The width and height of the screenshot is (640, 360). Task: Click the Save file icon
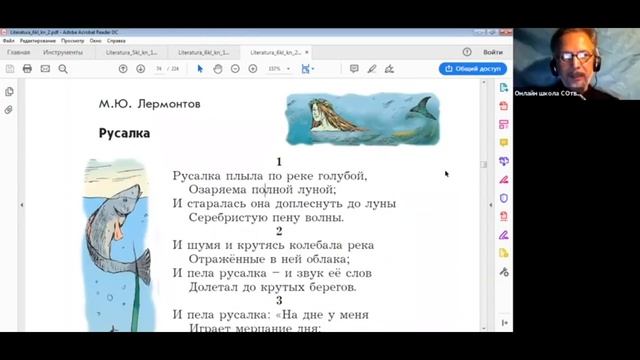[x=10, y=69]
